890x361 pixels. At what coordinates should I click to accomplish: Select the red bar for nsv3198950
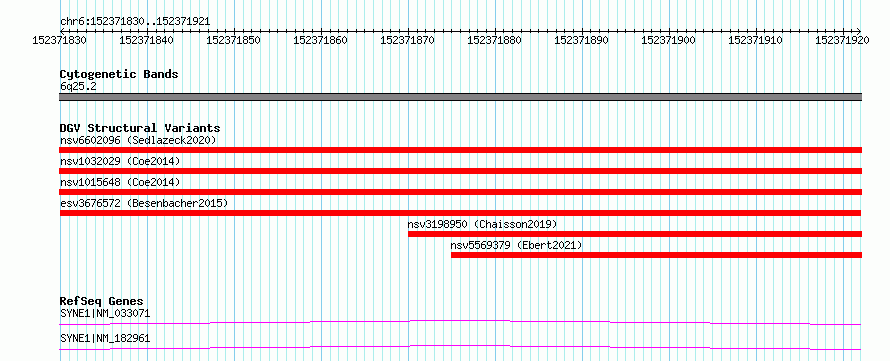635,234
